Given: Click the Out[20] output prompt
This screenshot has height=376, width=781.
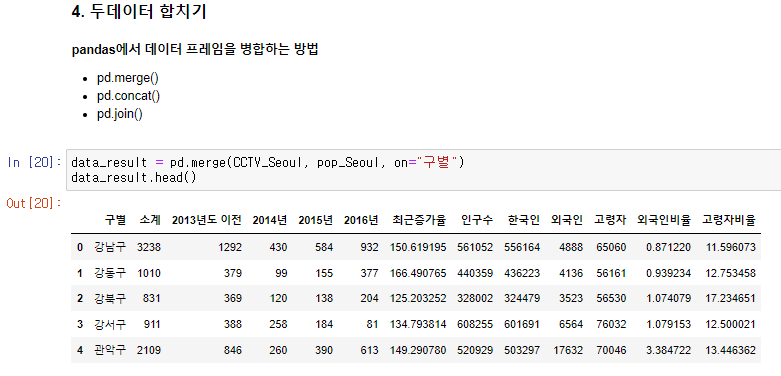Looking at the screenshot, I should [x=34, y=204].
